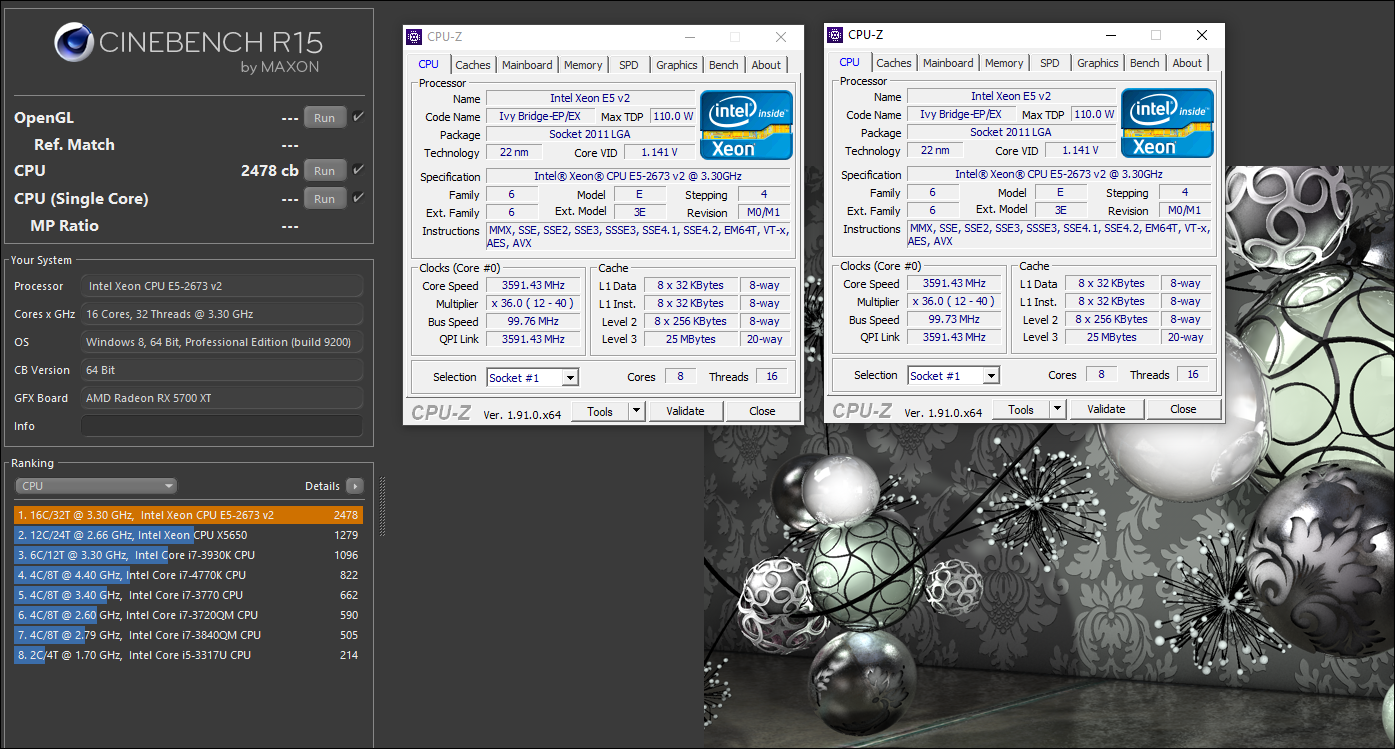1395x749 pixels.
Task: Run the CPU benchmark
Action: point(325,170)
